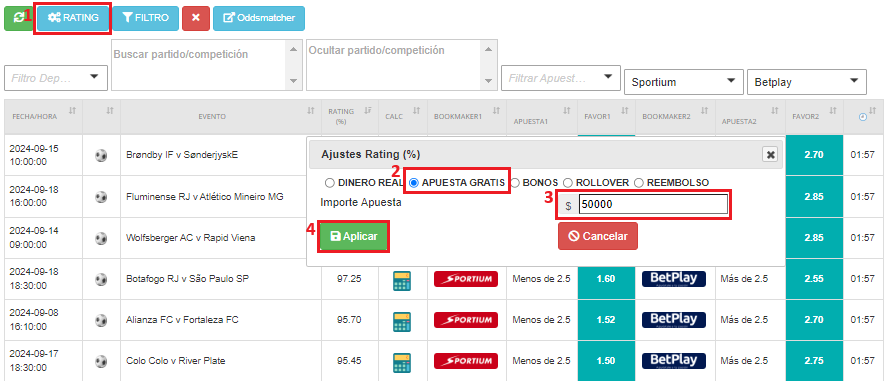The height and width of the screenshot is (381, 885).
Task: Open calculator for Botafogo RJ v São Paulo SP
Action: click(x=402, y=279)
